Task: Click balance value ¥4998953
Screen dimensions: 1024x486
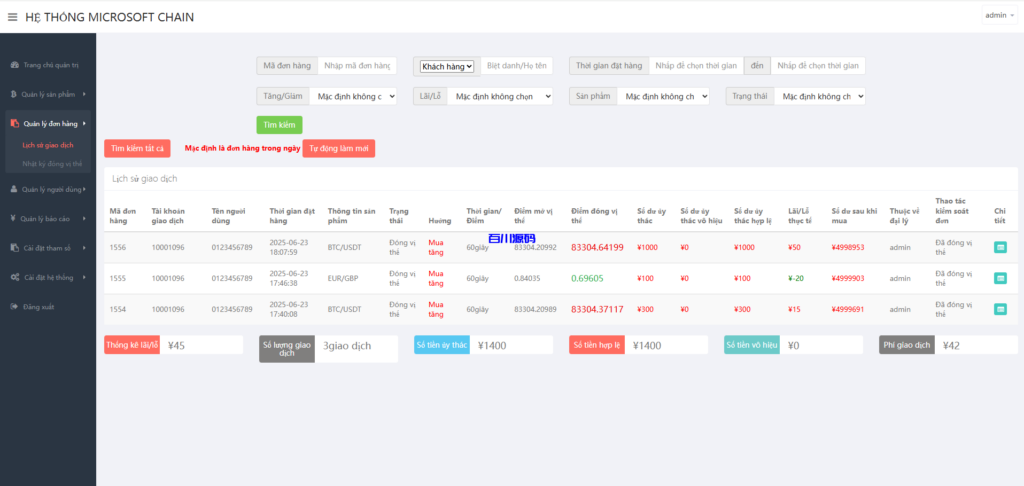Action: coord(848,248)
